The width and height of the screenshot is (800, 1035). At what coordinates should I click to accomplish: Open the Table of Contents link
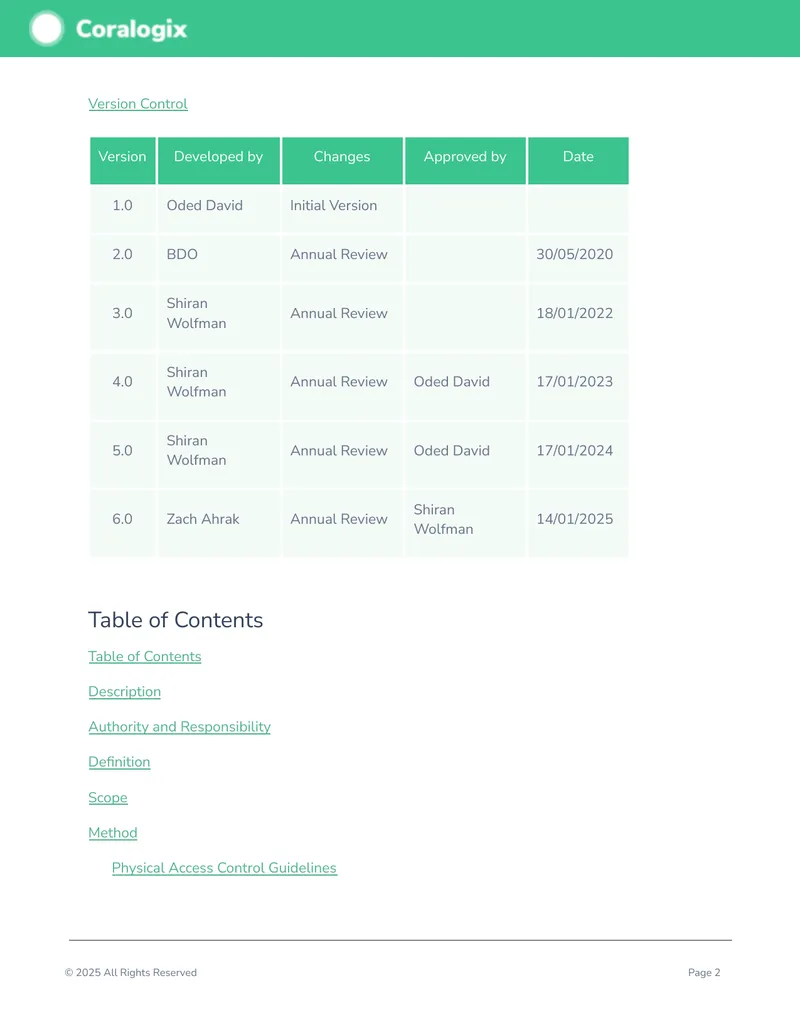click(x=145, y=656)
